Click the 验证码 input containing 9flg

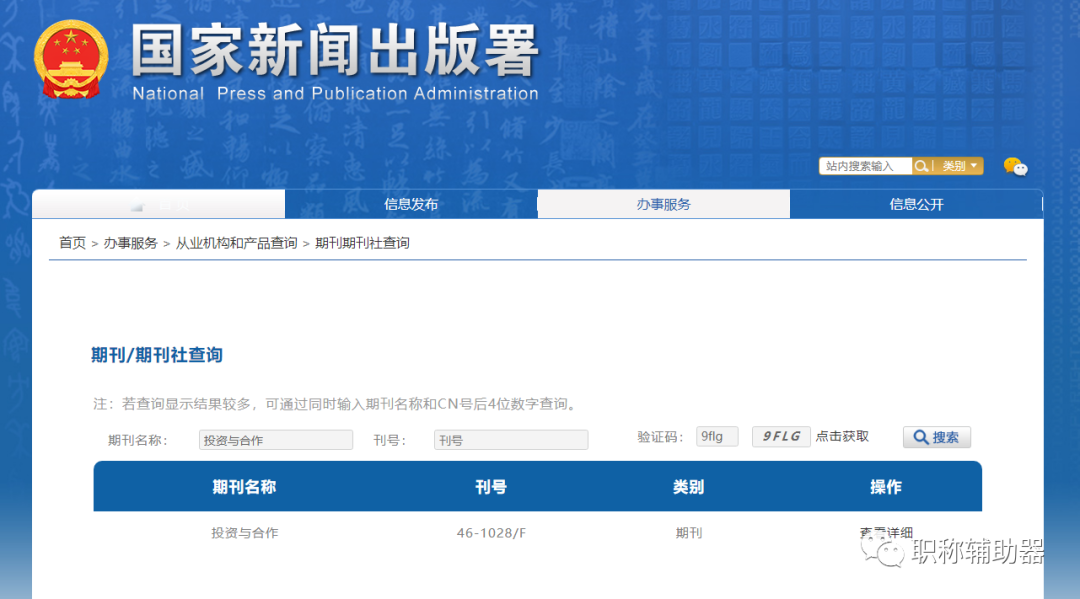click(716, 436)
